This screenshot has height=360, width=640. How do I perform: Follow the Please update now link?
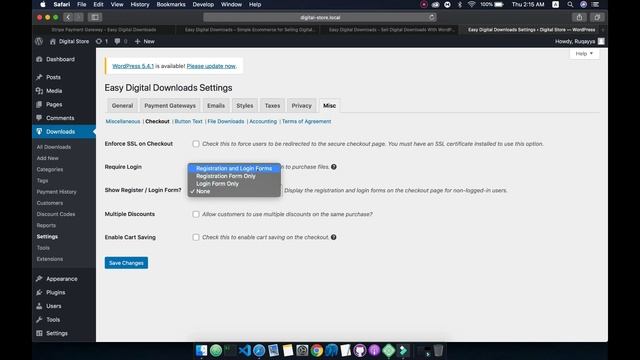(x=211, y=66)
